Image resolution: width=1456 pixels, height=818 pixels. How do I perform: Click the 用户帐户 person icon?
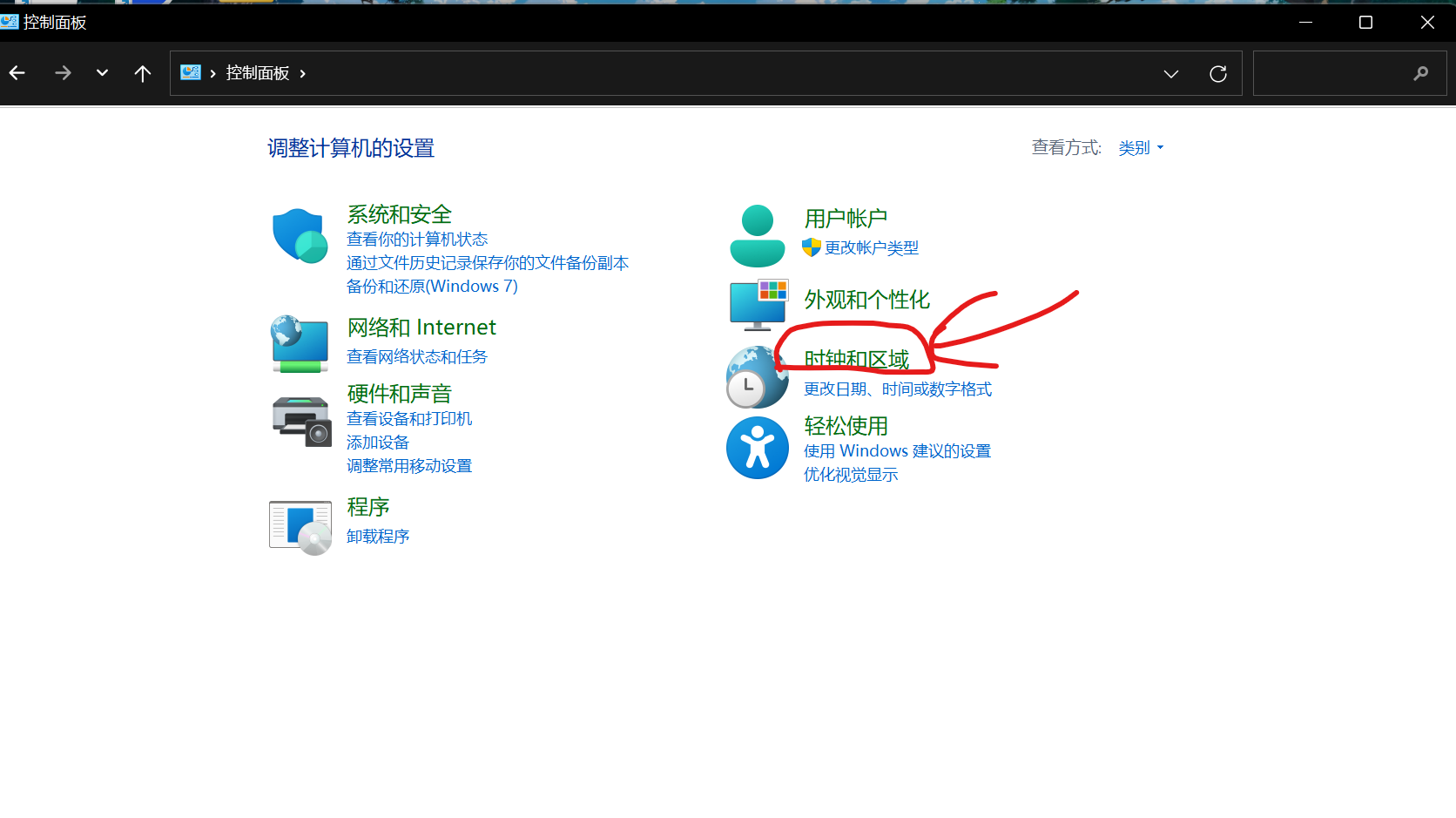757,235
